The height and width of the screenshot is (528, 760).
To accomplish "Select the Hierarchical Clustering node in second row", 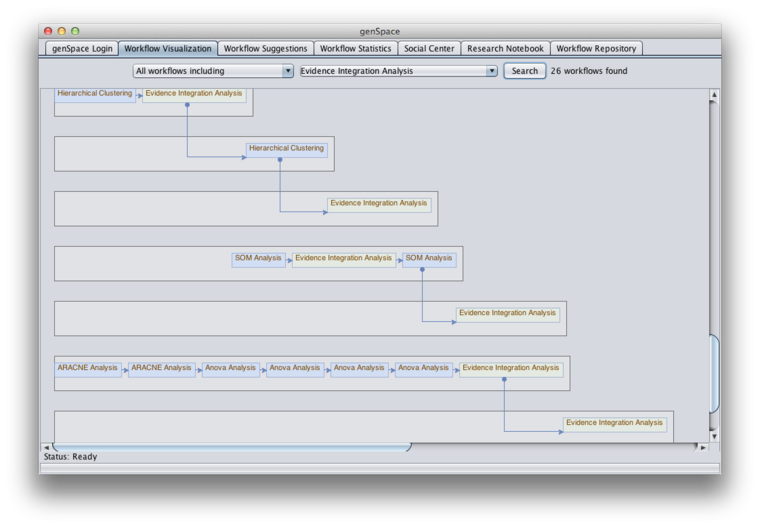I will pyautogui.click(x=286, y=149).
